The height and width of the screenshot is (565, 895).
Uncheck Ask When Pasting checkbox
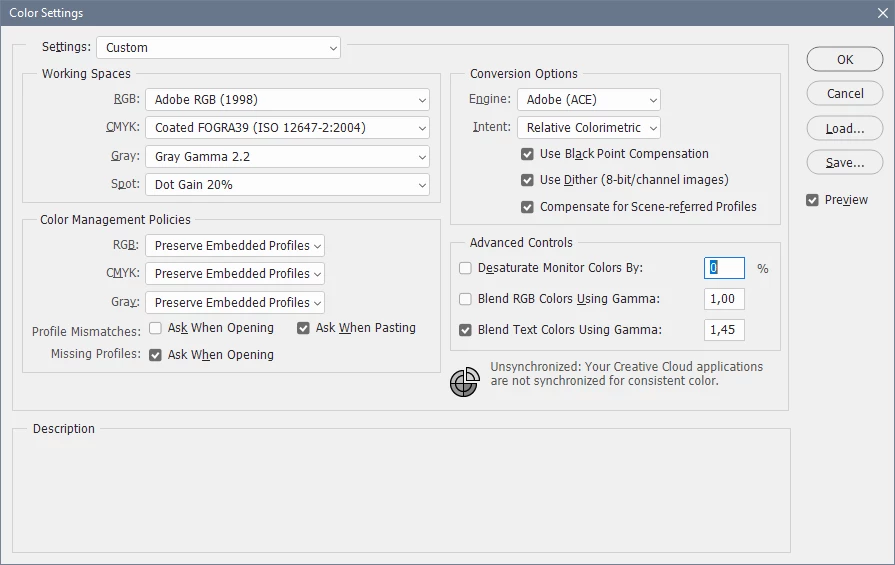coord(303,328)
